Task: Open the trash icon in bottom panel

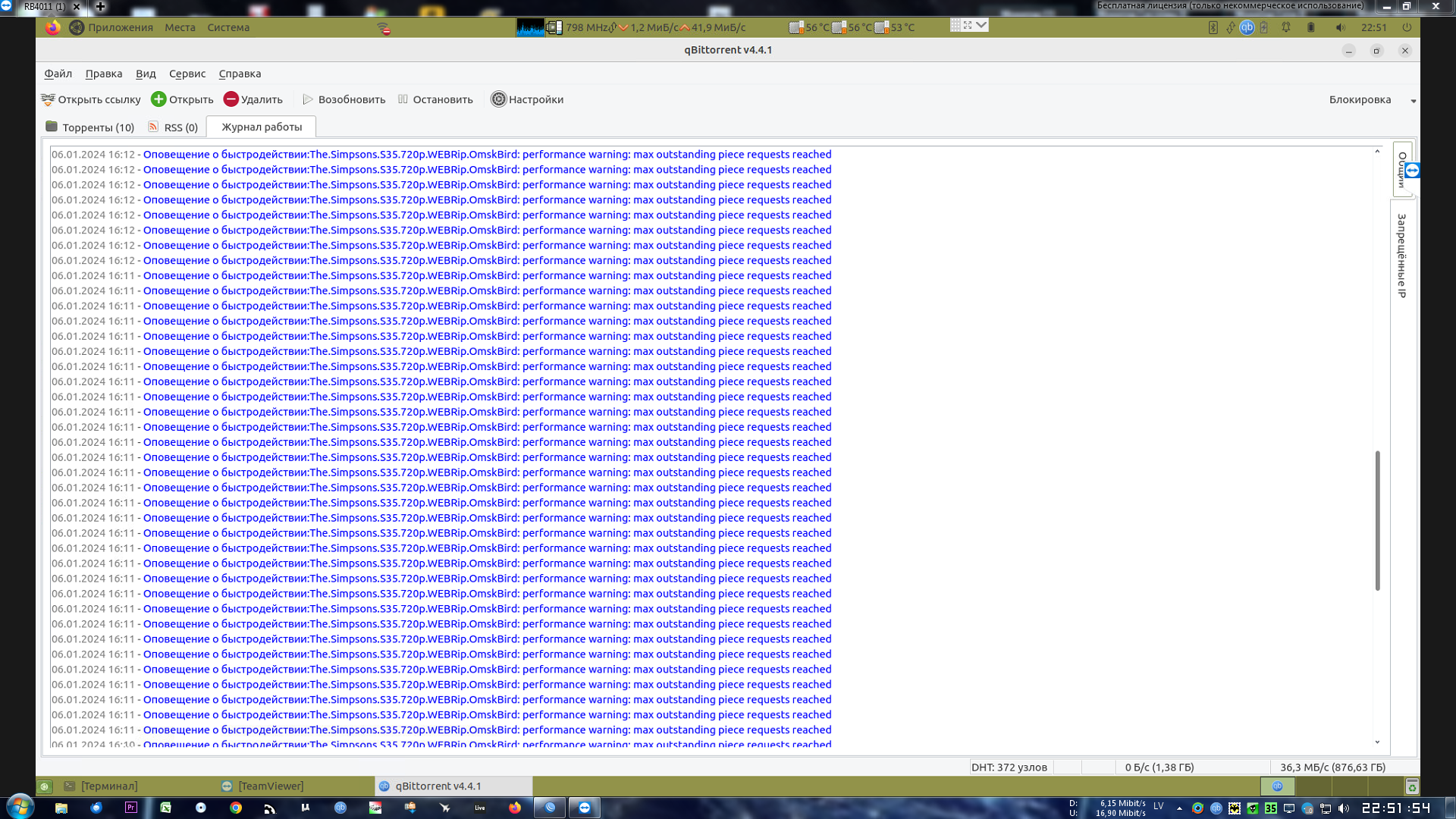Action: [x=1411, y=786]
